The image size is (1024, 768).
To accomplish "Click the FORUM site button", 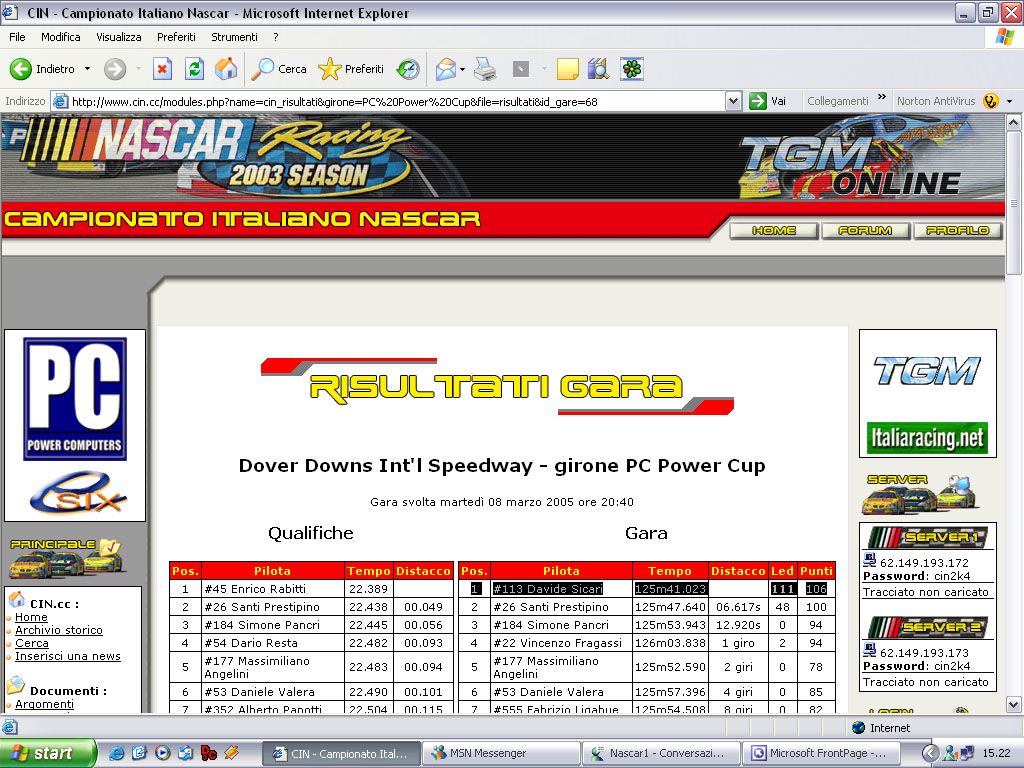I will [865, 231].
